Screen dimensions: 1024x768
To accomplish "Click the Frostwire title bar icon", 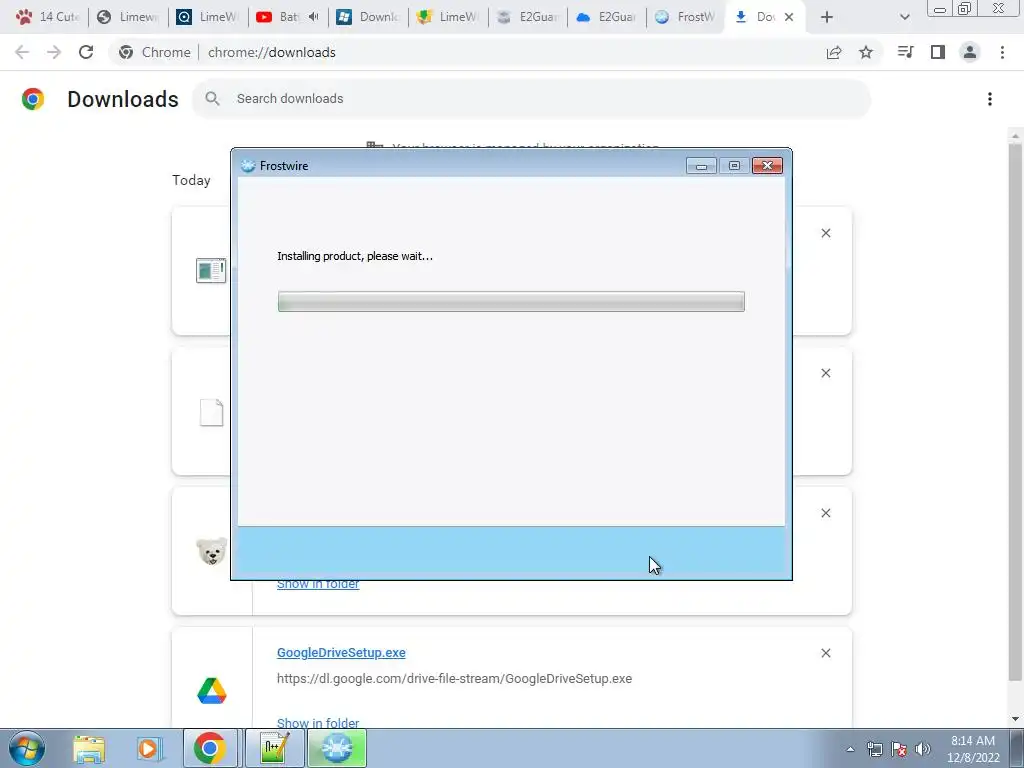I will [x=248, y=166].
